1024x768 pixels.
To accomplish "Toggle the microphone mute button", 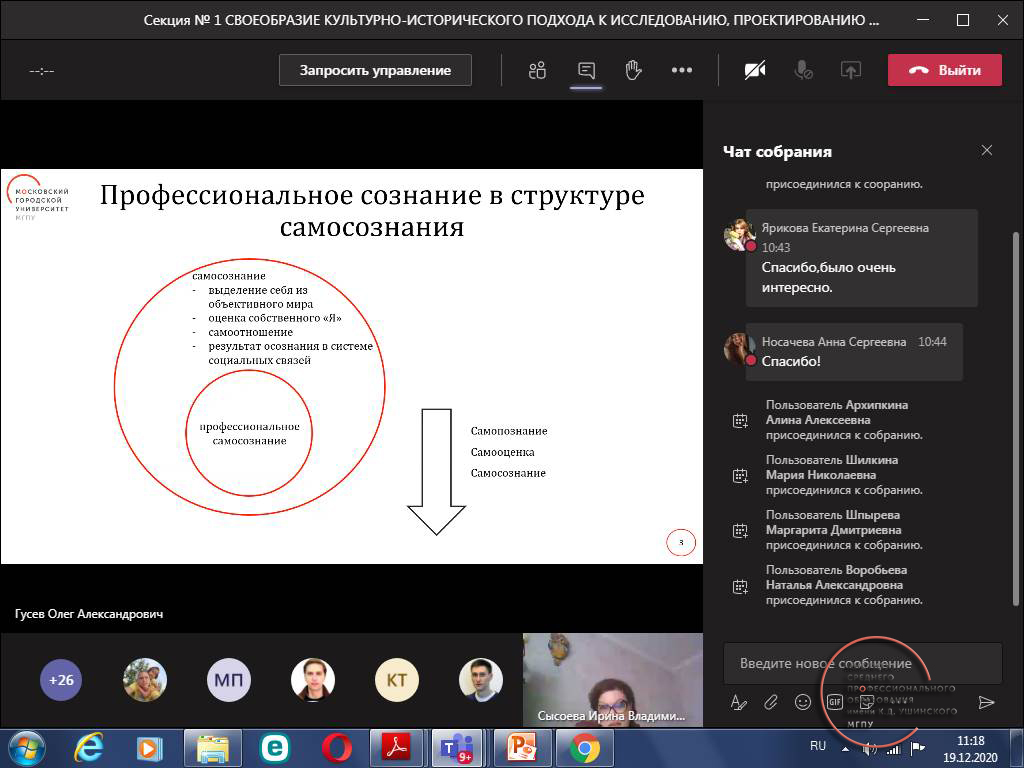I will [803, 70].
